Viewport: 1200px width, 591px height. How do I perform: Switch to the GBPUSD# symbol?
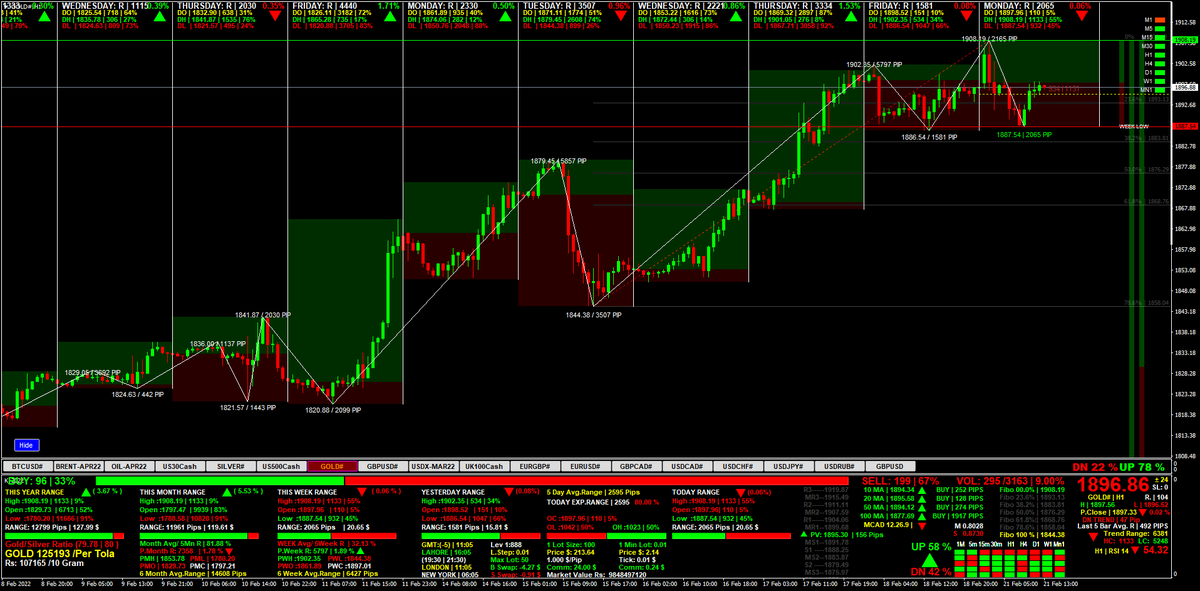(x=382, y=466)
